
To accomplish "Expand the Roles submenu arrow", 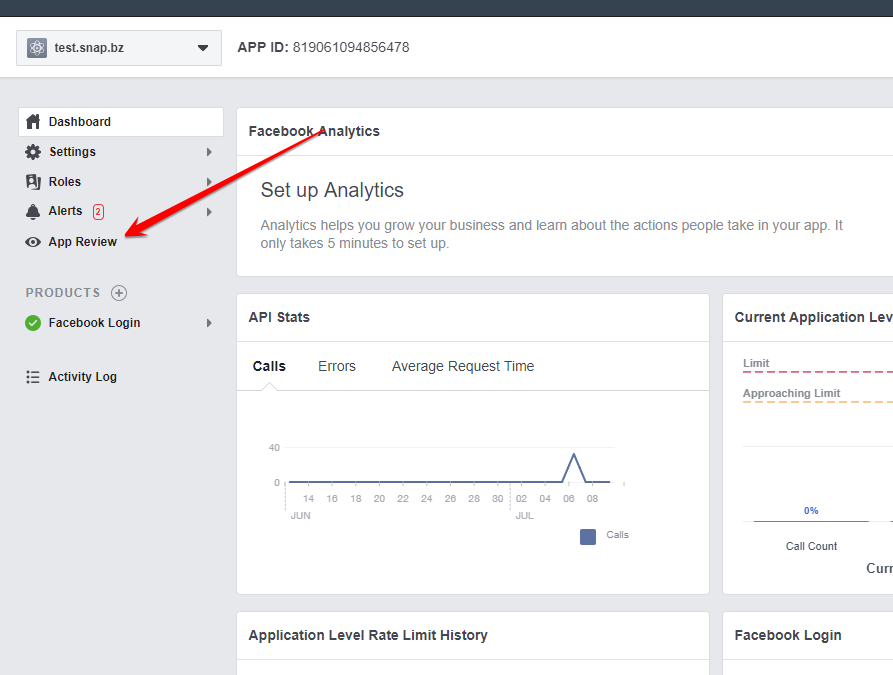I will tap(209, 182).
